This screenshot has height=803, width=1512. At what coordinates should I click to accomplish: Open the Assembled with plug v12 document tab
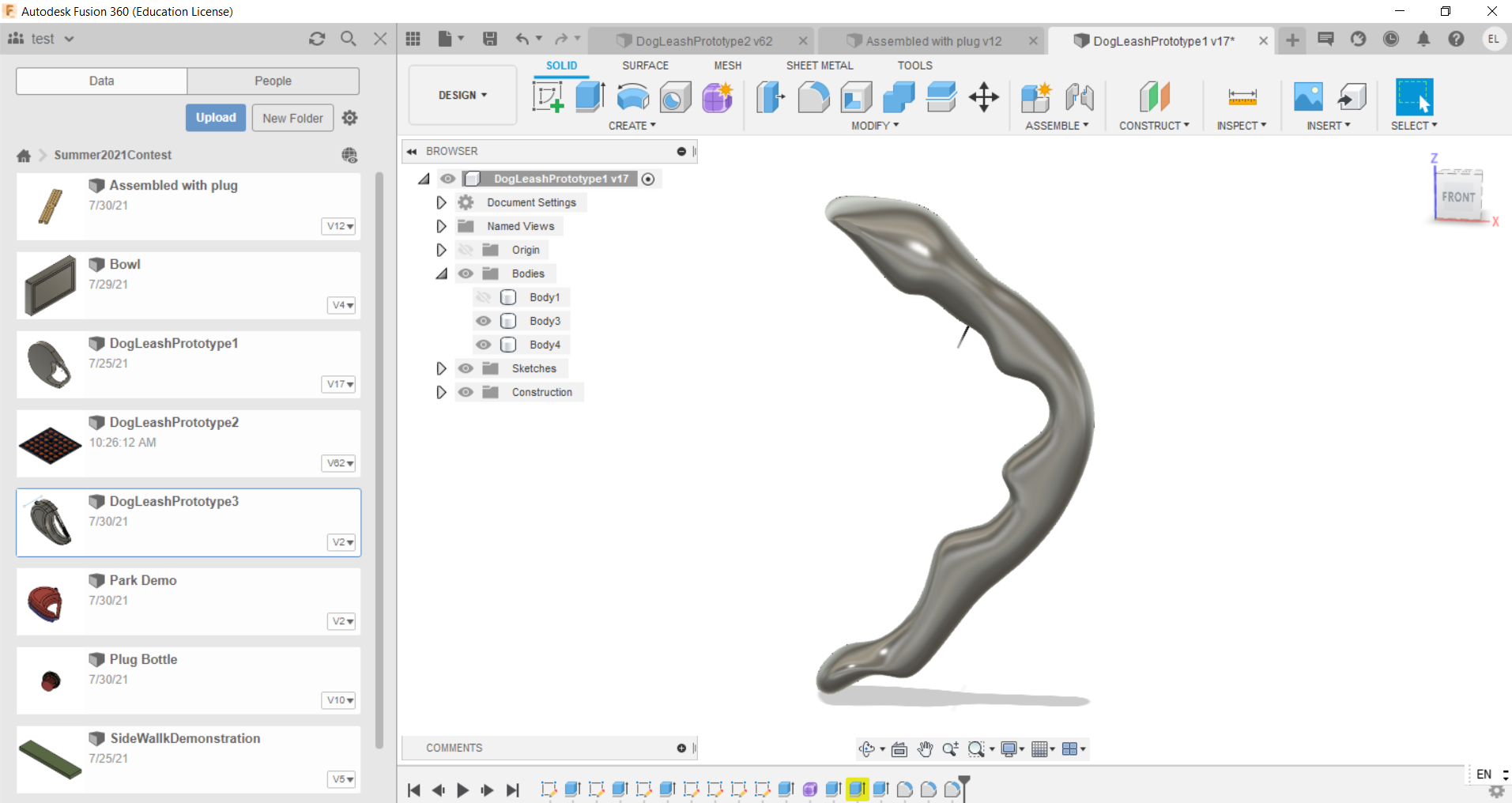coord(933,40)
